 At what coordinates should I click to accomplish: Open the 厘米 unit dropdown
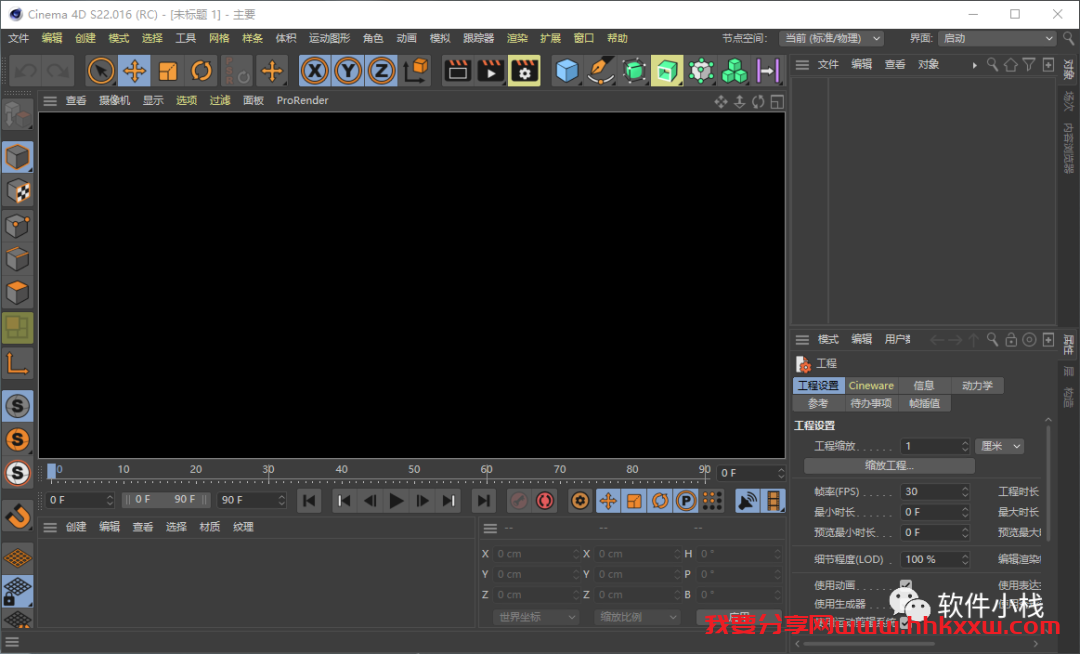point(999,446)
